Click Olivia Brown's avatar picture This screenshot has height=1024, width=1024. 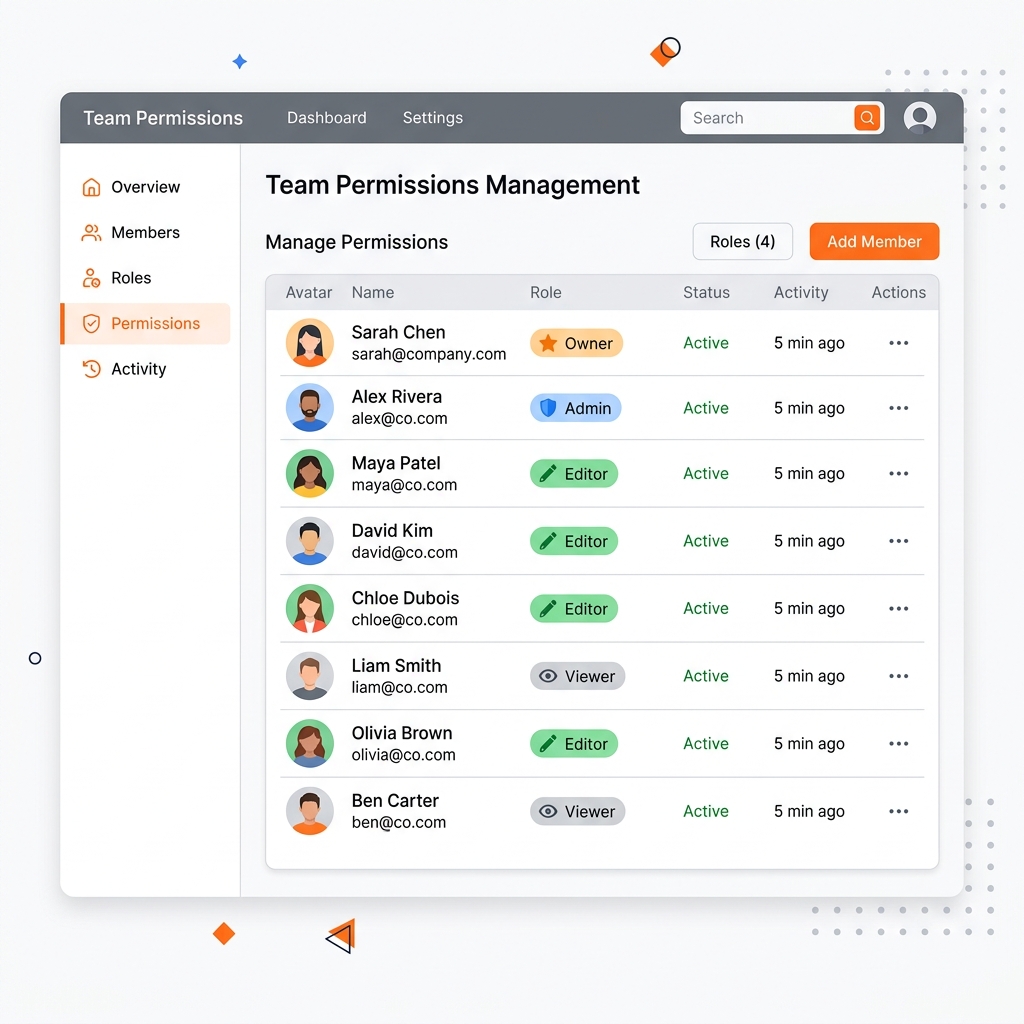(310, 744)
